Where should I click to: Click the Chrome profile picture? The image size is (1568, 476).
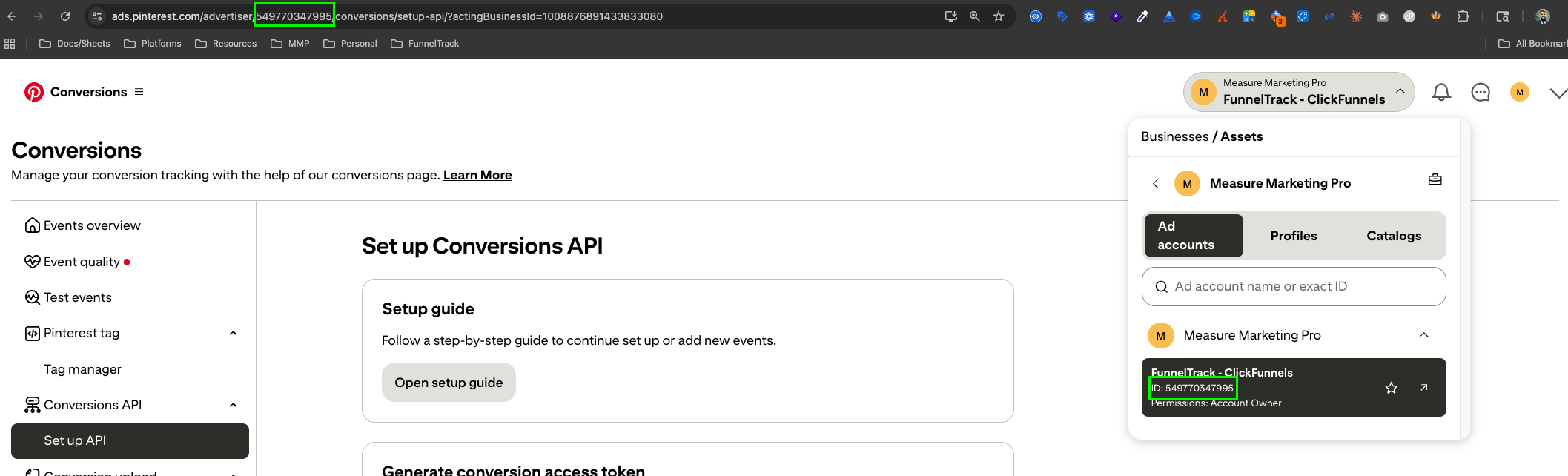pyautogui.click(x=1543, y=16)
